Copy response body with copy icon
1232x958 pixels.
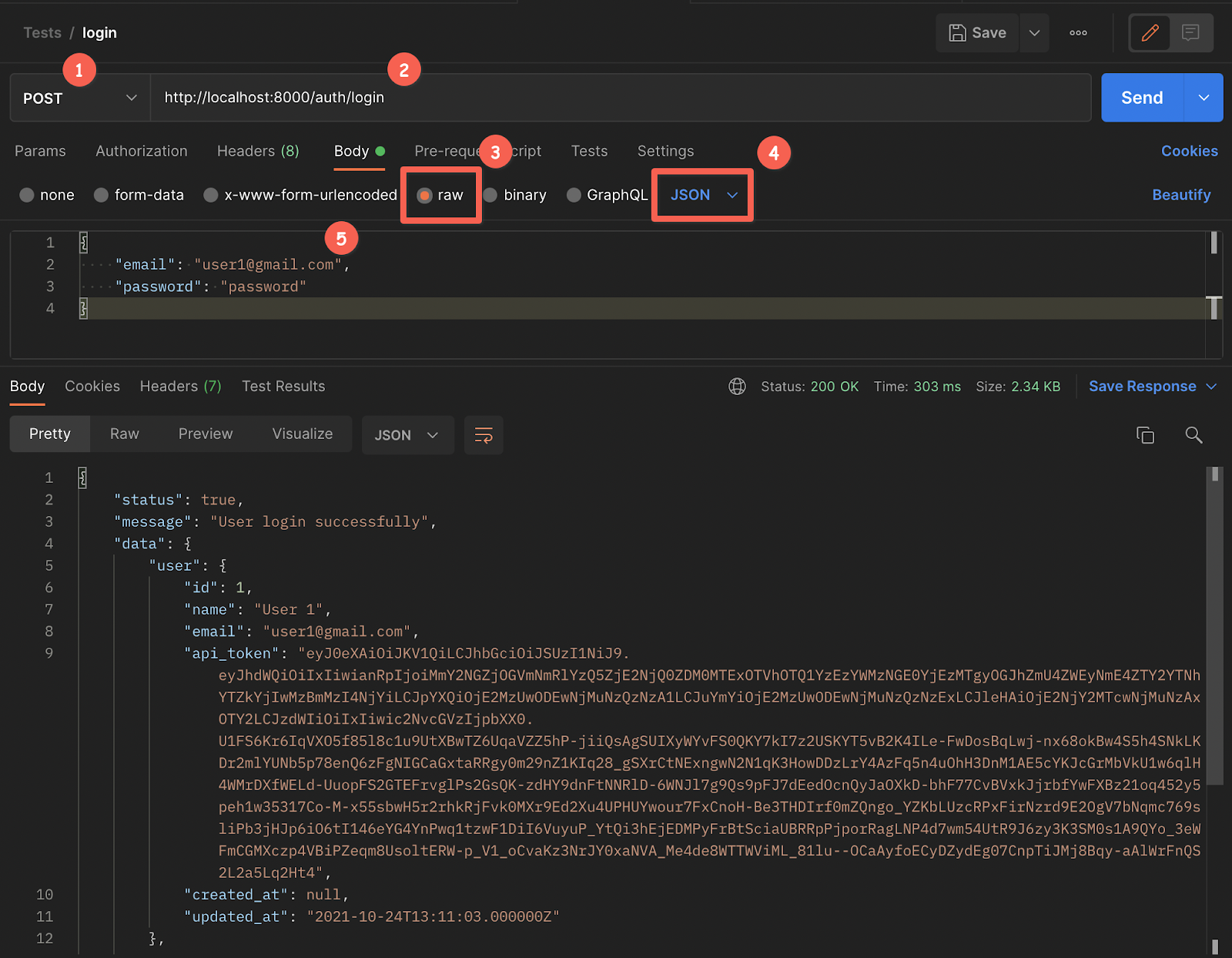[x=1145, y=435]
